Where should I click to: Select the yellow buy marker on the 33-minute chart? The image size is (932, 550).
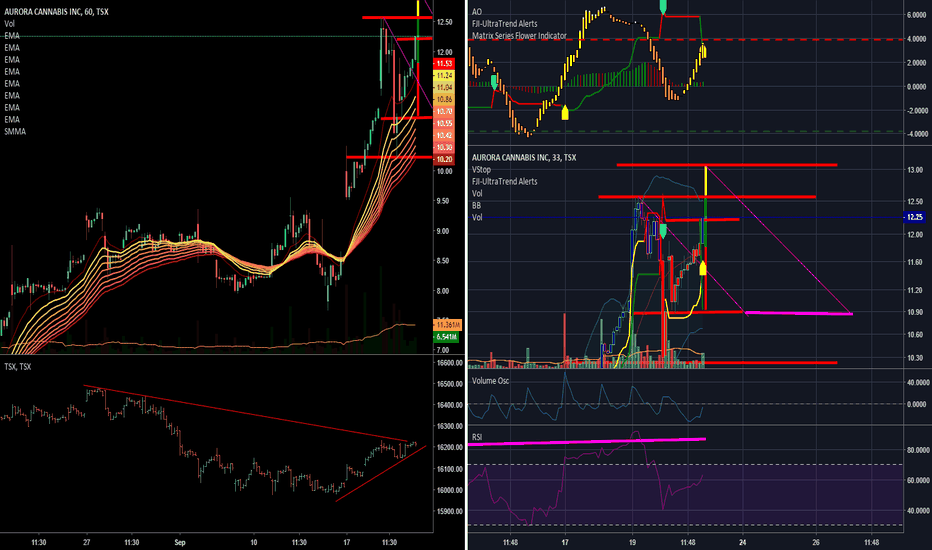[703, 268]
